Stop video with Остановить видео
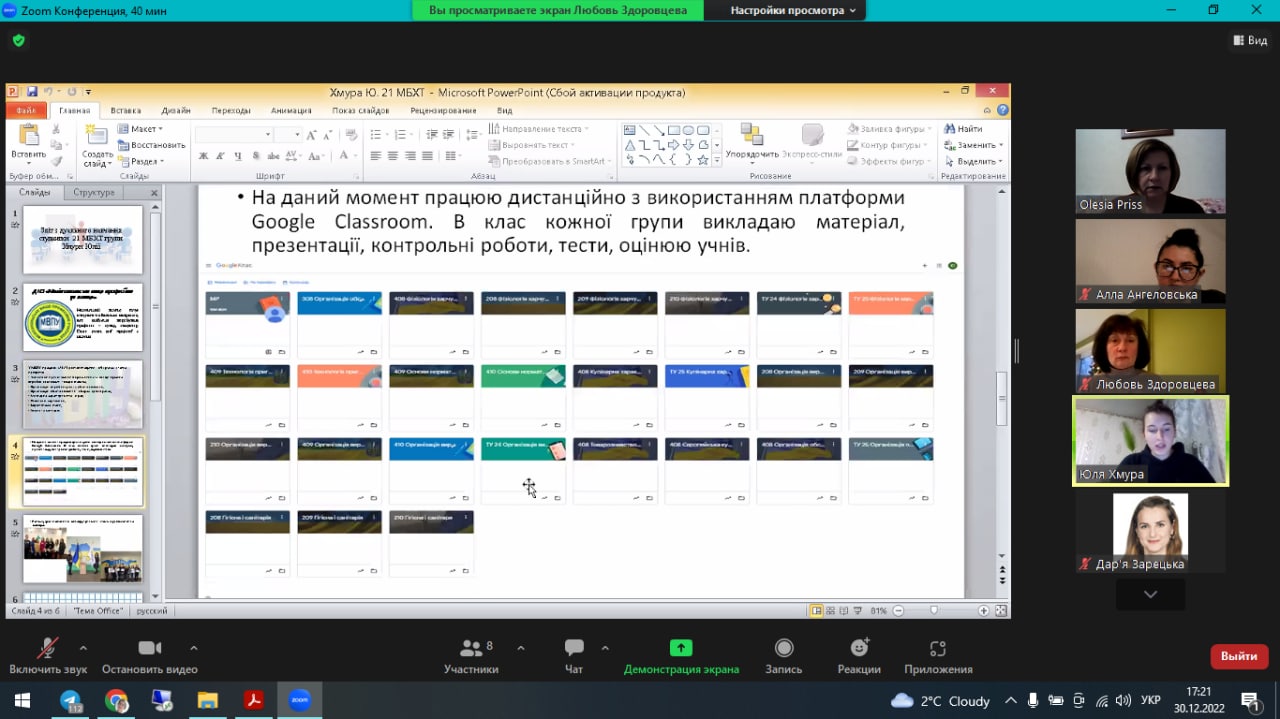The width and height of the screenshot is (1280, 719). pos(150,657)
